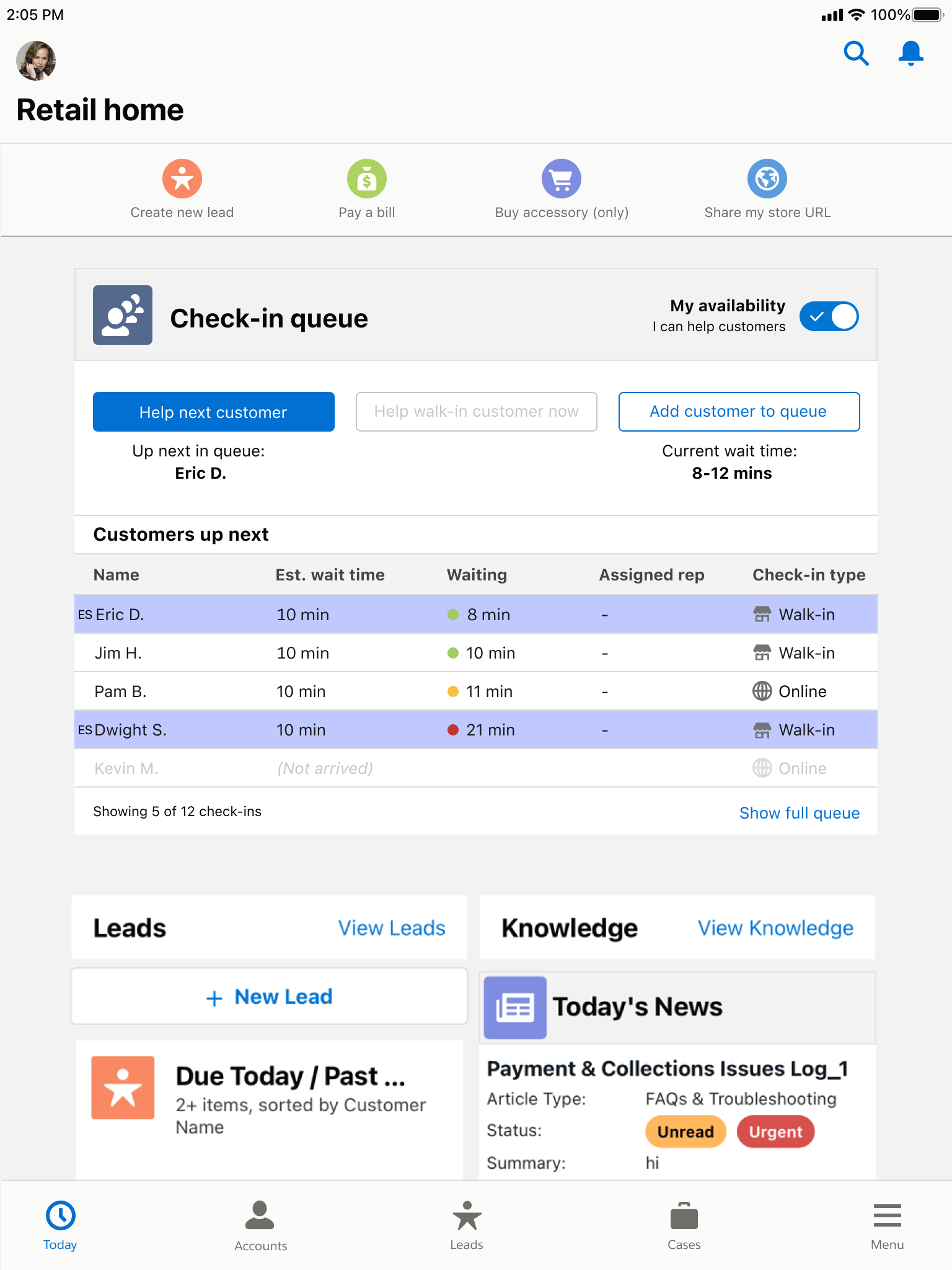Click Eric D. under Up next in queue

coord(200,473)
